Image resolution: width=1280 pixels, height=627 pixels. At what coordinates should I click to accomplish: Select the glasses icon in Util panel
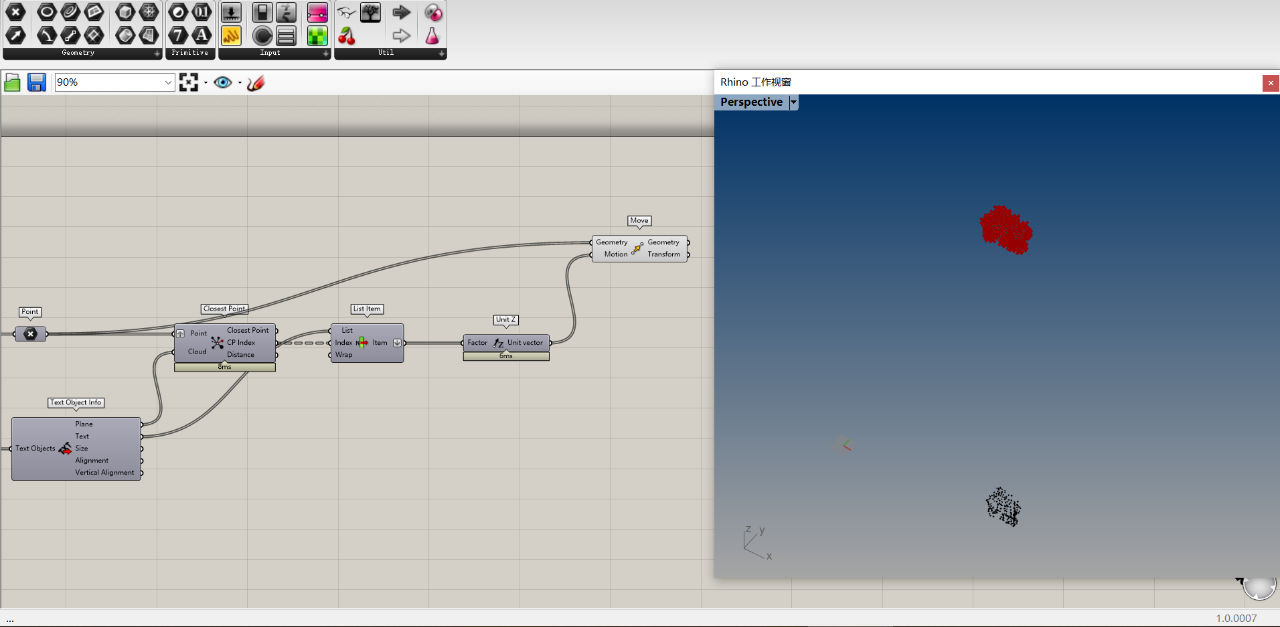[346, 12]
